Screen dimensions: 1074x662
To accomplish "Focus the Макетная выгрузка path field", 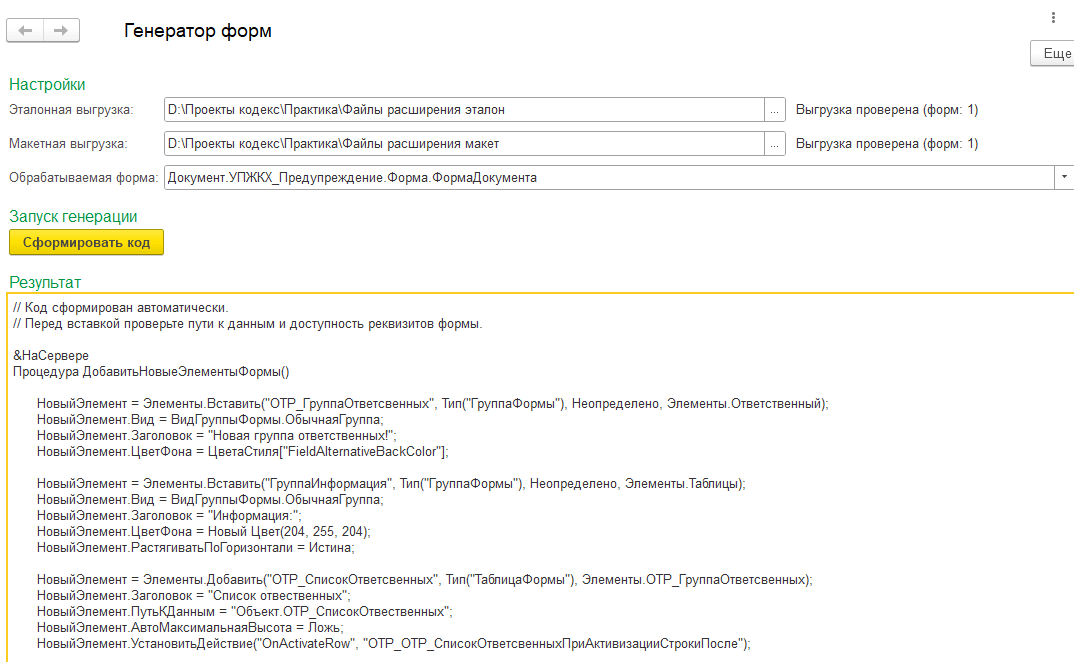I will click(x=464, y=144).
